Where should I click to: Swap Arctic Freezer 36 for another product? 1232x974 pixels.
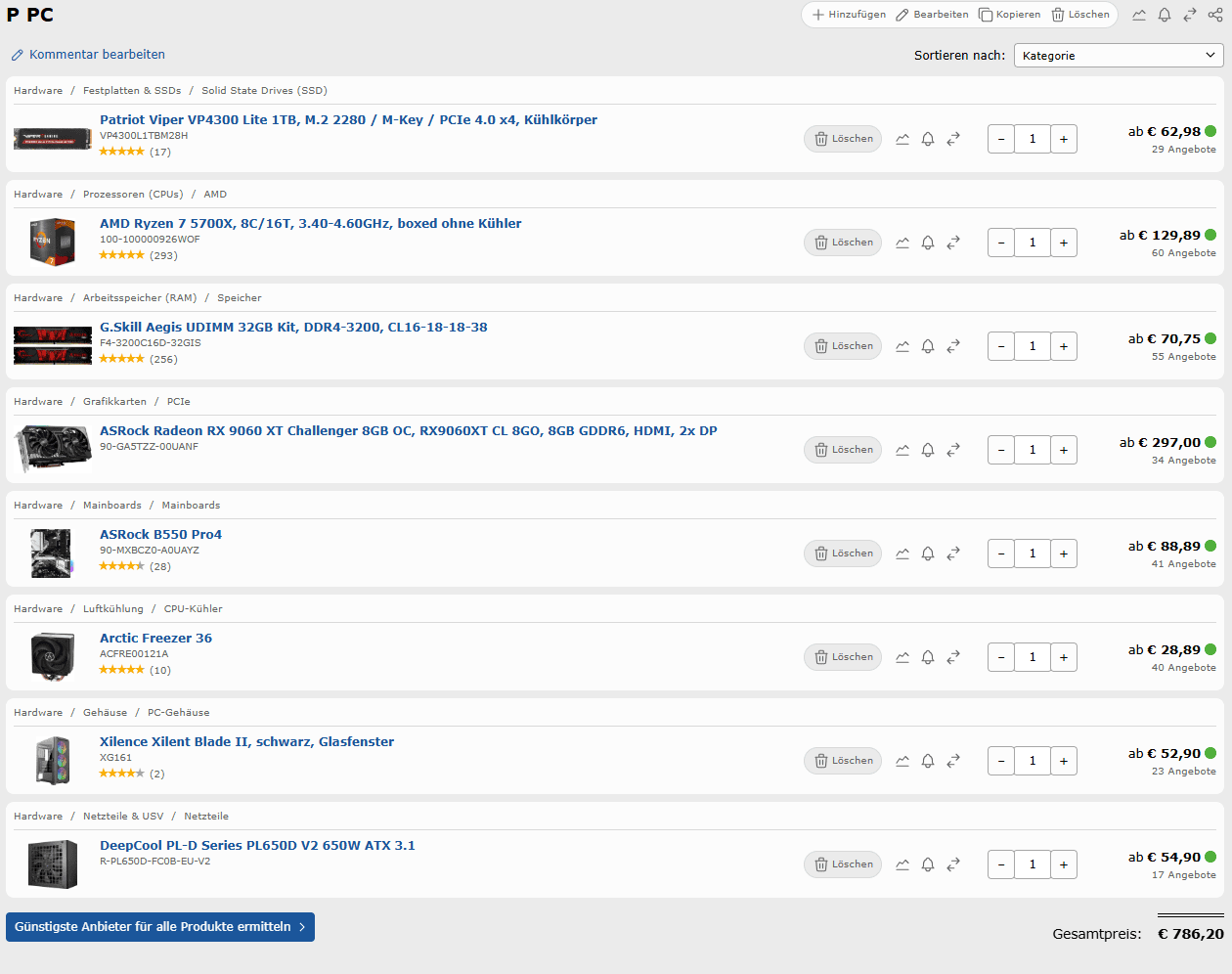[953, 657]
